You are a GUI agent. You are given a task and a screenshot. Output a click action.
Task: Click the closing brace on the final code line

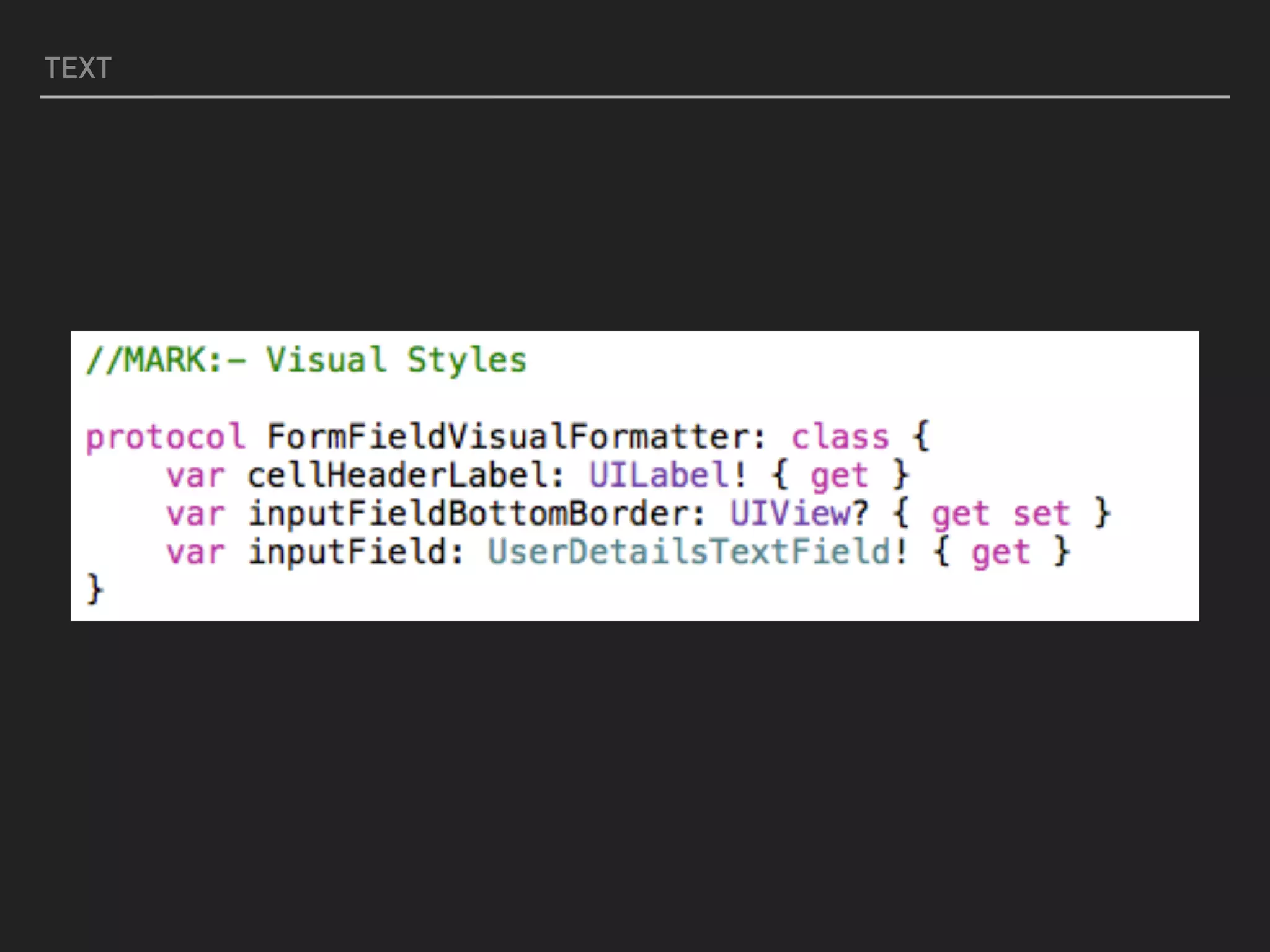coord(95,589)
